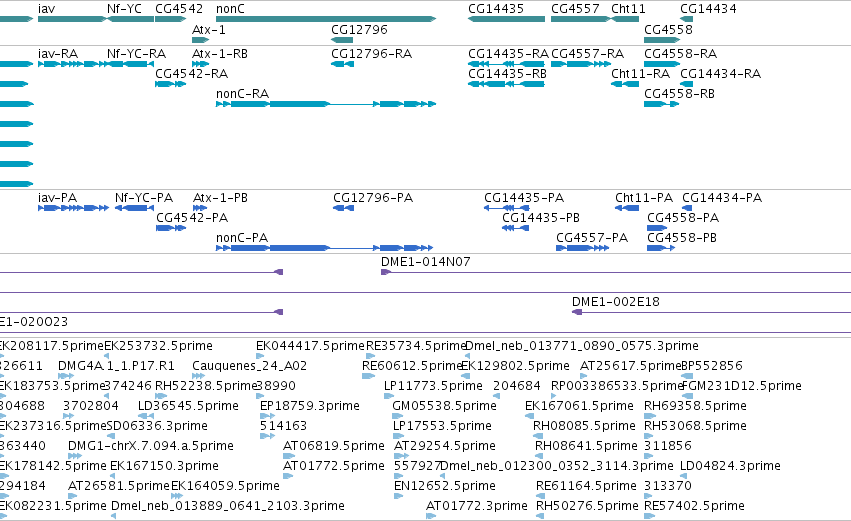Select the iav gene feature

pyautogui.click(x=72, y=20)
